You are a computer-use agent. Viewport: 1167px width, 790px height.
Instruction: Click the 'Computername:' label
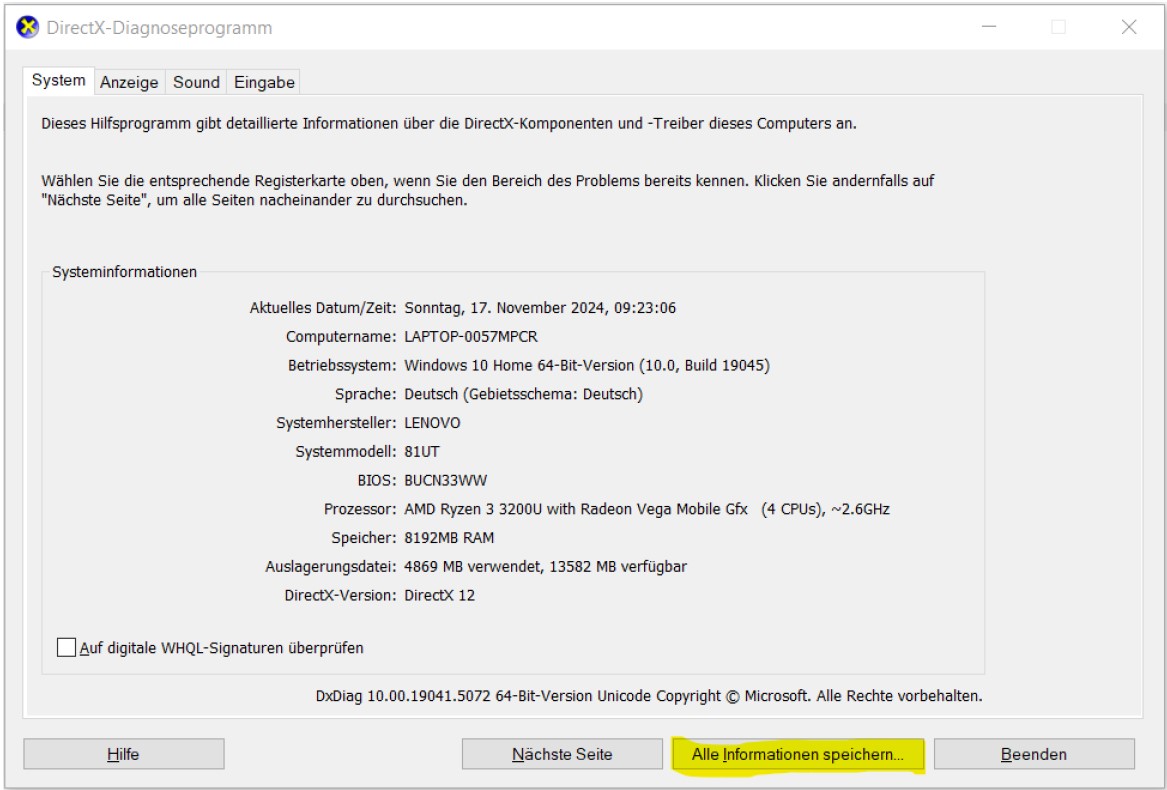pyautogui.click(x=342, y=337)
